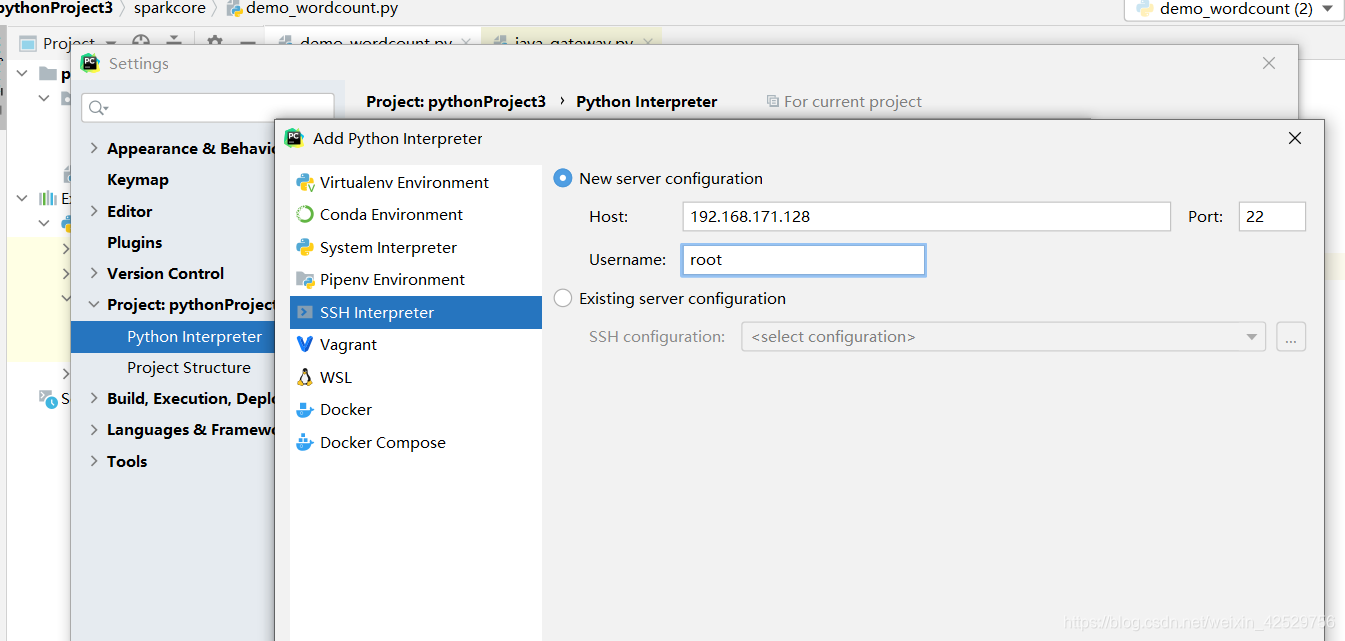Click PyCharm logo in Add Python Interpreter title
1345x641 pixels.
pos(294,138)
